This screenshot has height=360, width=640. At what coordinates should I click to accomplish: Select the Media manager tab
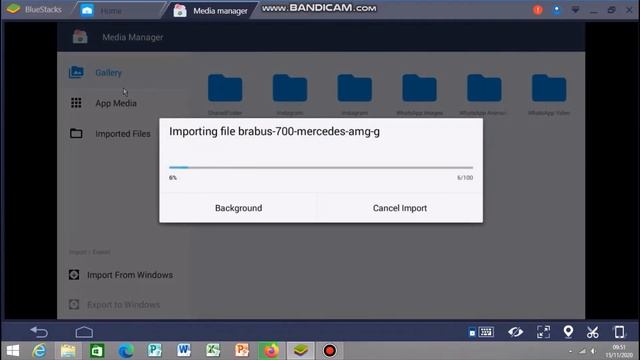pos(211,11)
